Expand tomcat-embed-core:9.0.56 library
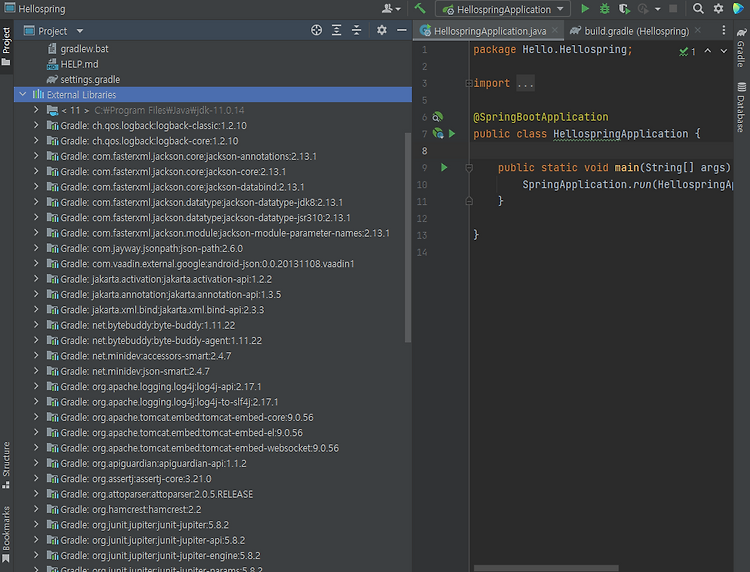The width and height of the screenshot is (750, 572). tap(36, 417)
